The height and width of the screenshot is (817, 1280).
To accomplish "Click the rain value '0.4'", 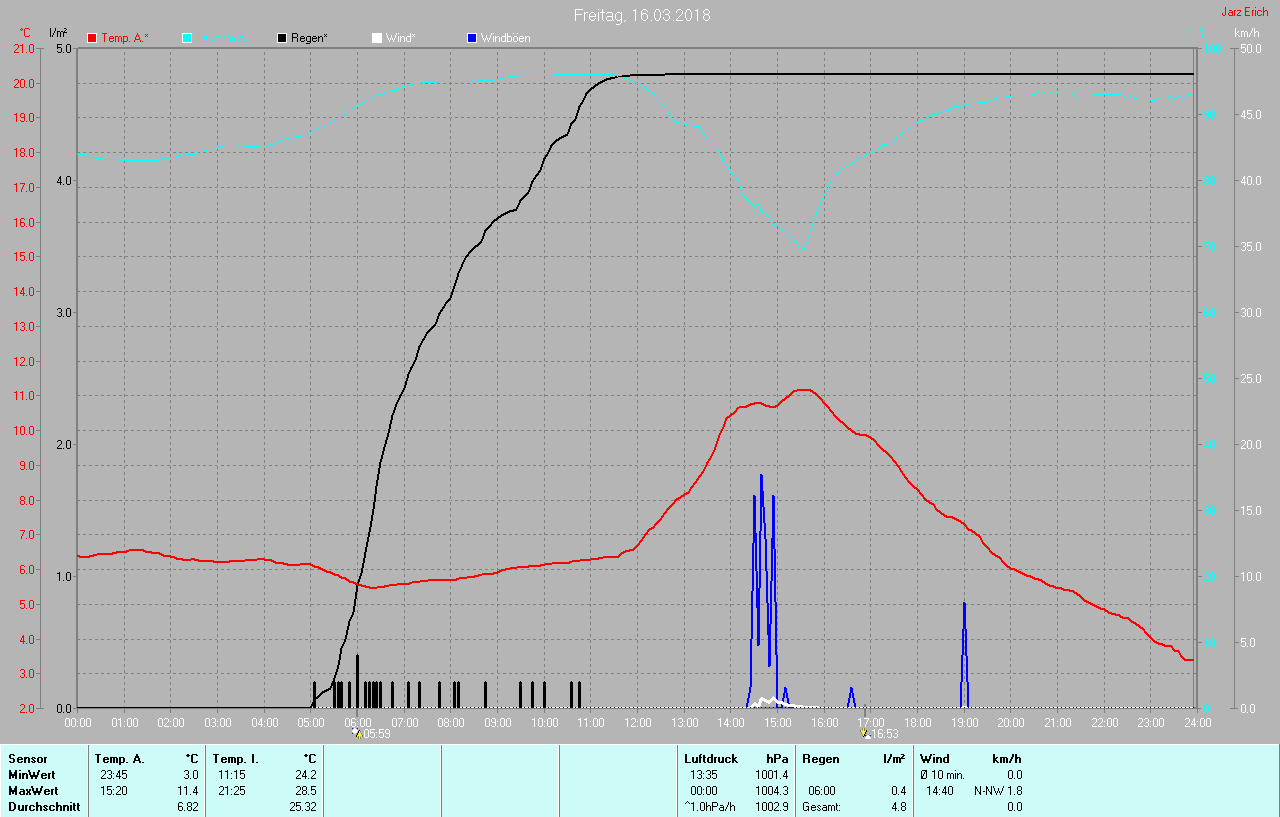I will click(898, 791).
